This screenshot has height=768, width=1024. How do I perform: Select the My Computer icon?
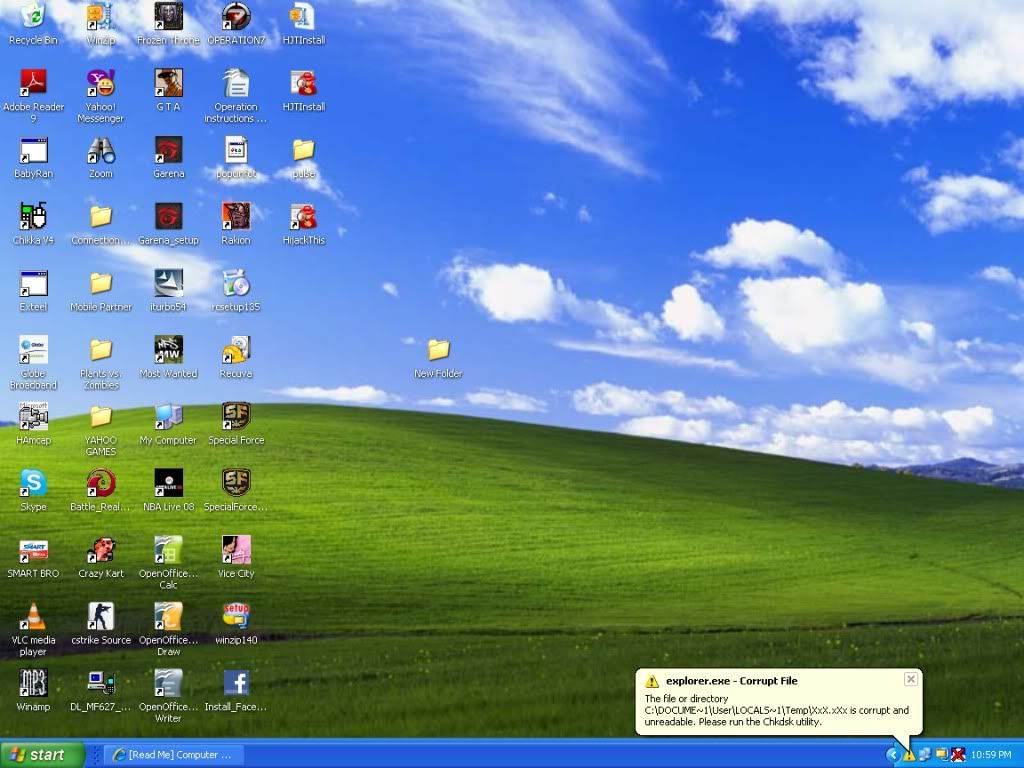pyautogui.click(x=168, y=424)
